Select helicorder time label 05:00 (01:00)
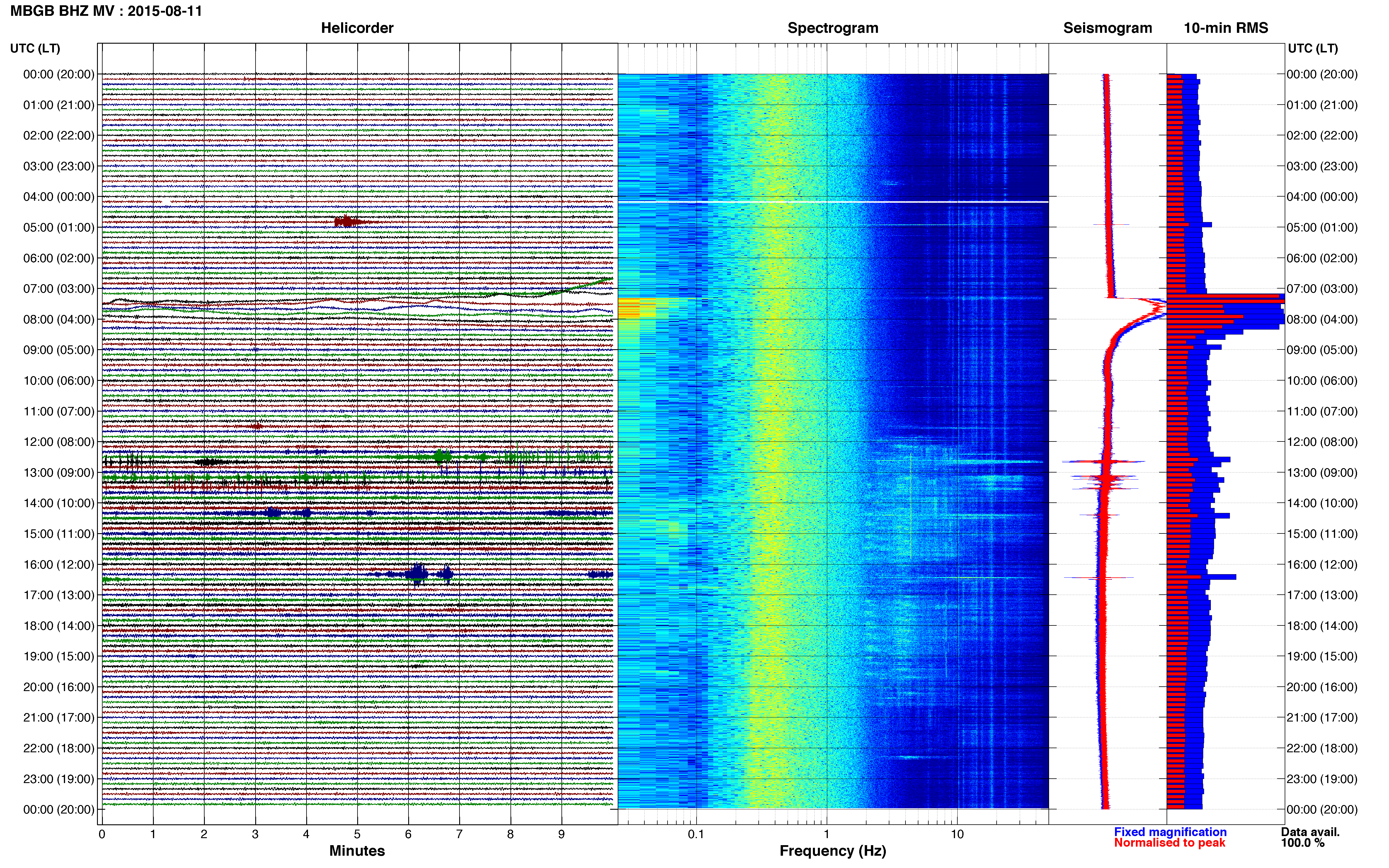The width and height of the screenshot is (1389, 868). [x=59, y=227]
